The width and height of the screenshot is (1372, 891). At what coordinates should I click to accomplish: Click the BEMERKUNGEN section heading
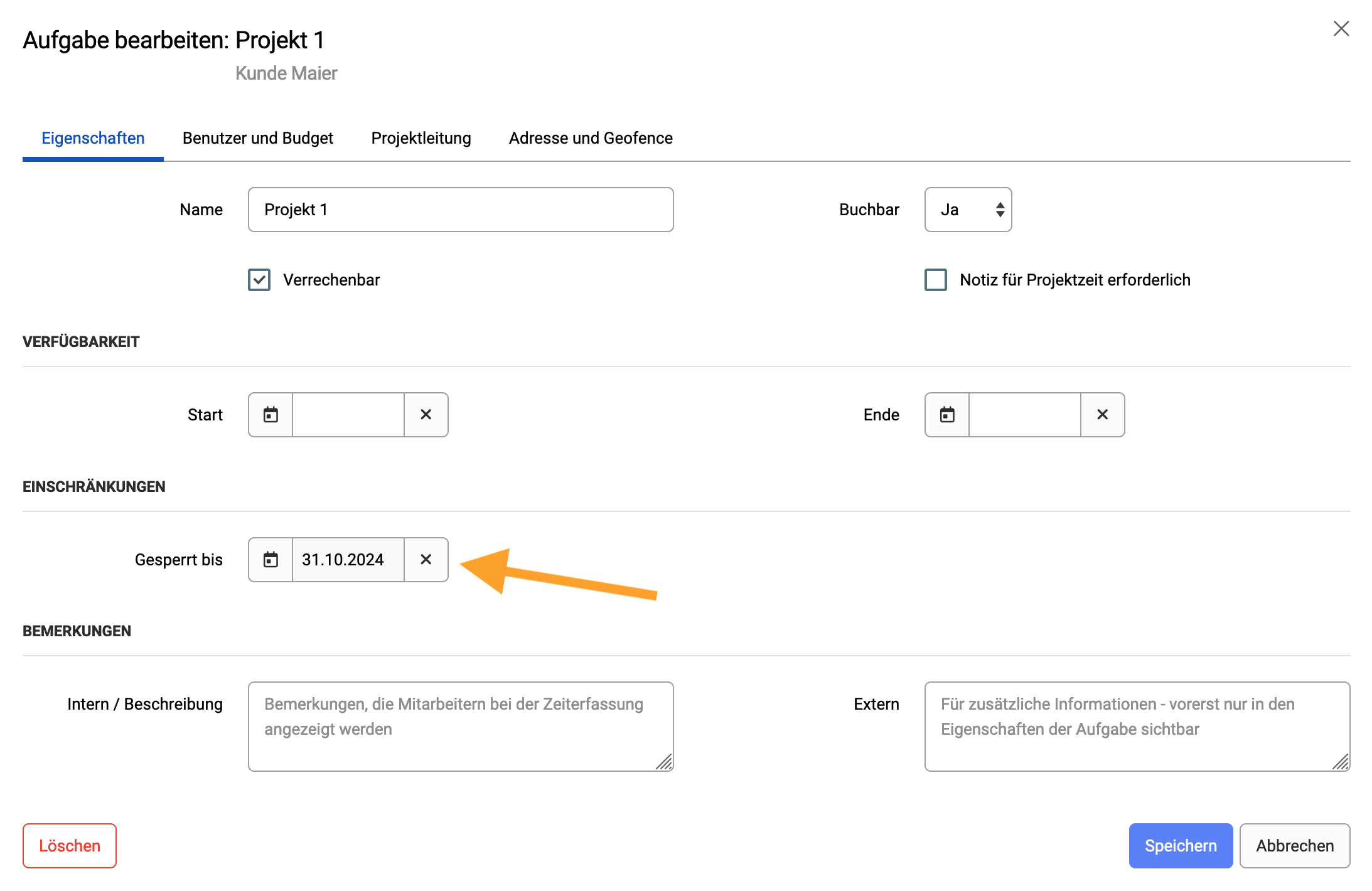[x=77, y=631]
